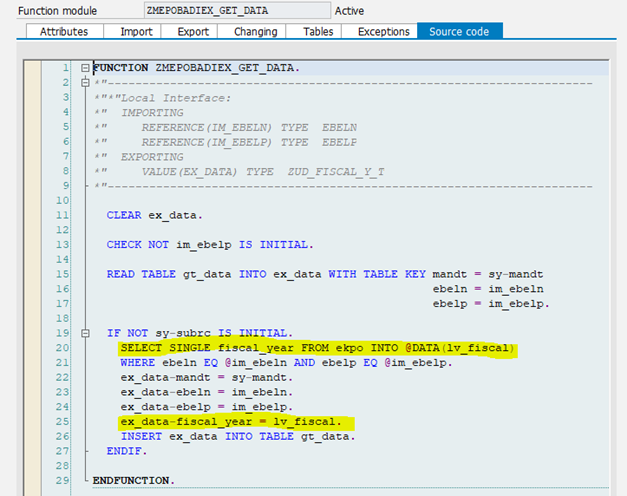Click the ENDIF statement
This screenshot has width=627, height=496.
point(127,451)
